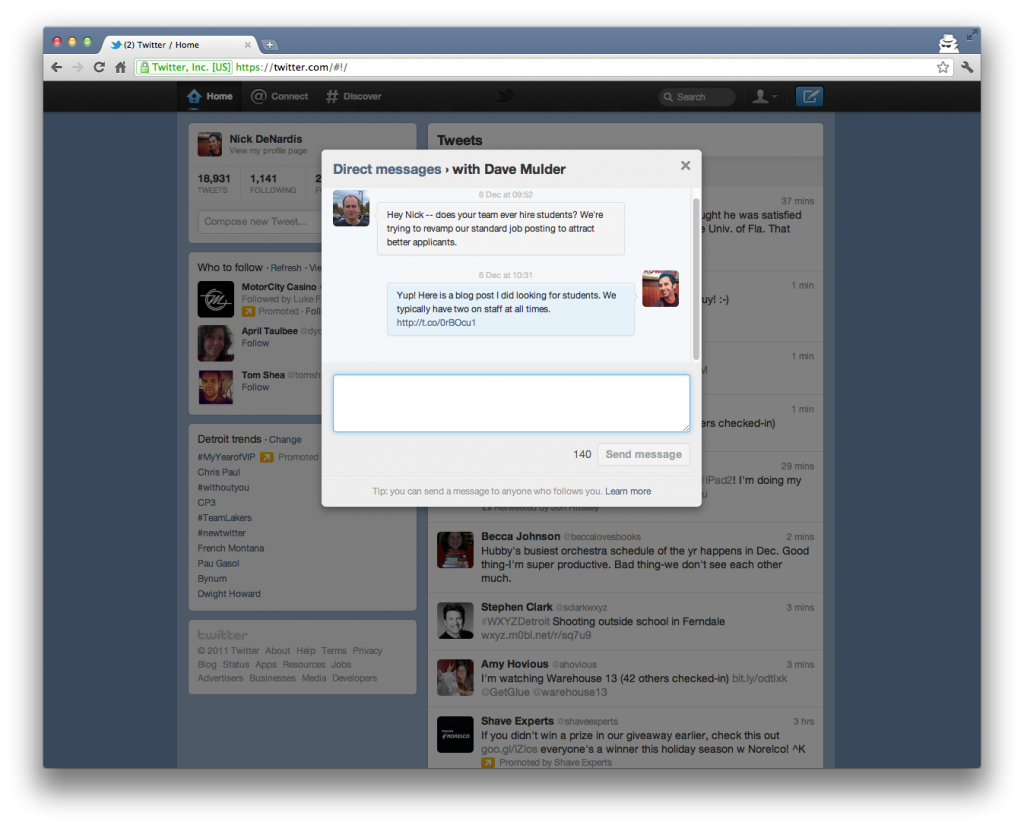The width and height of the screenshot is (1024, 828).
Task: Open the wrench settings menu
Action: [x=967, y=67]
